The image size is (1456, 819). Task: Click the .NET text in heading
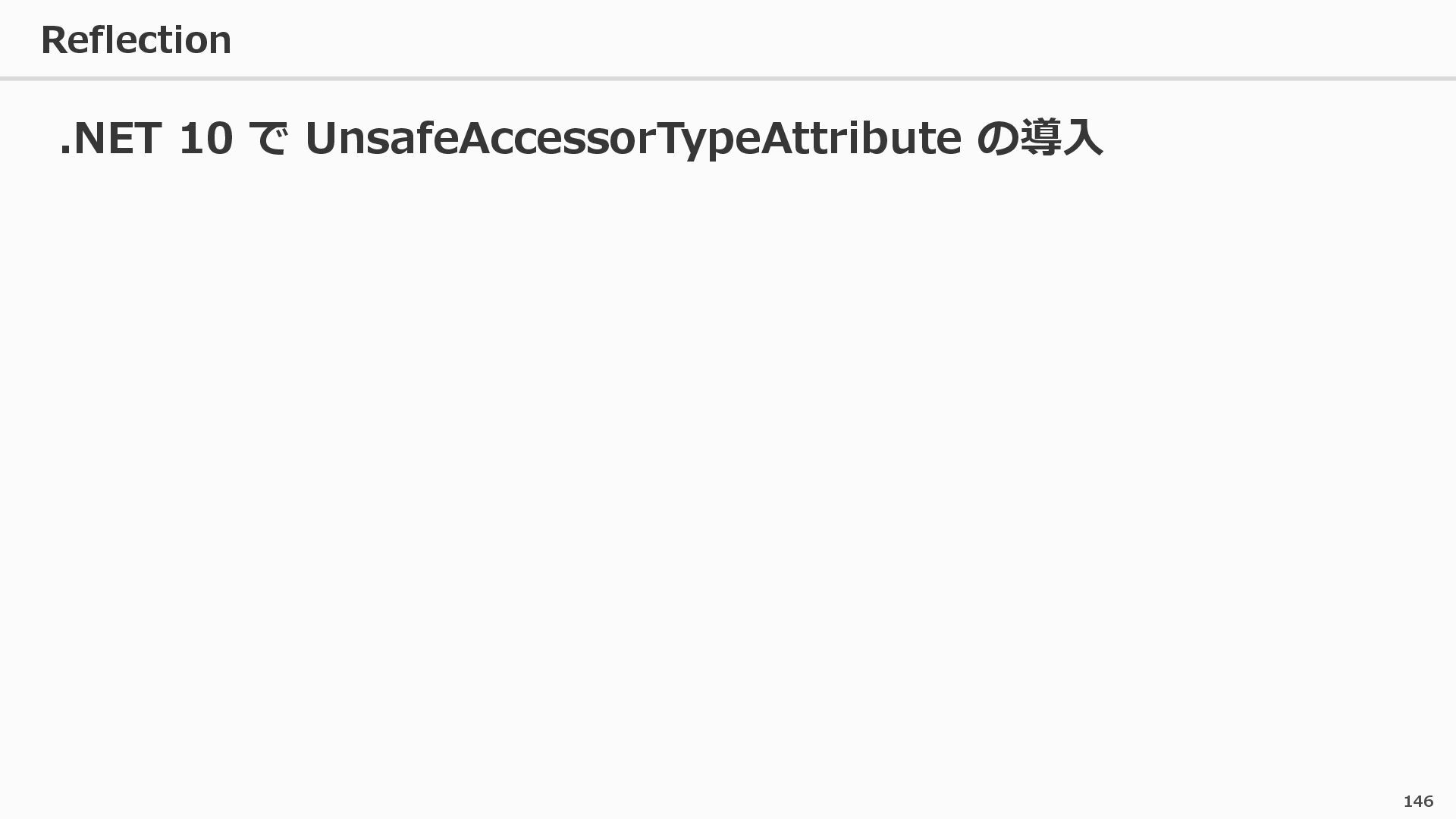click(x=111, y=139)
